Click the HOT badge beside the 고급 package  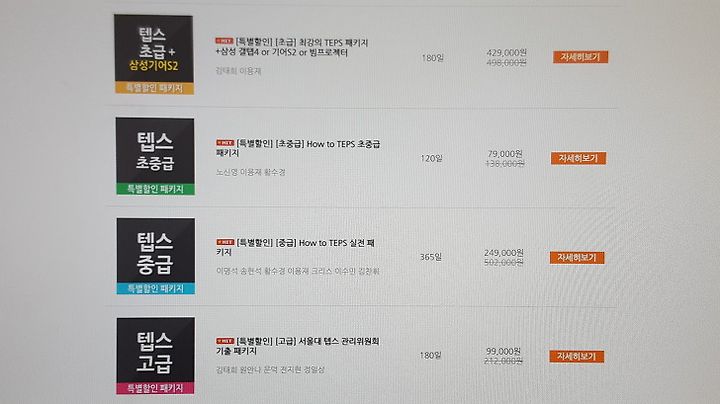(x=225, y=341)
